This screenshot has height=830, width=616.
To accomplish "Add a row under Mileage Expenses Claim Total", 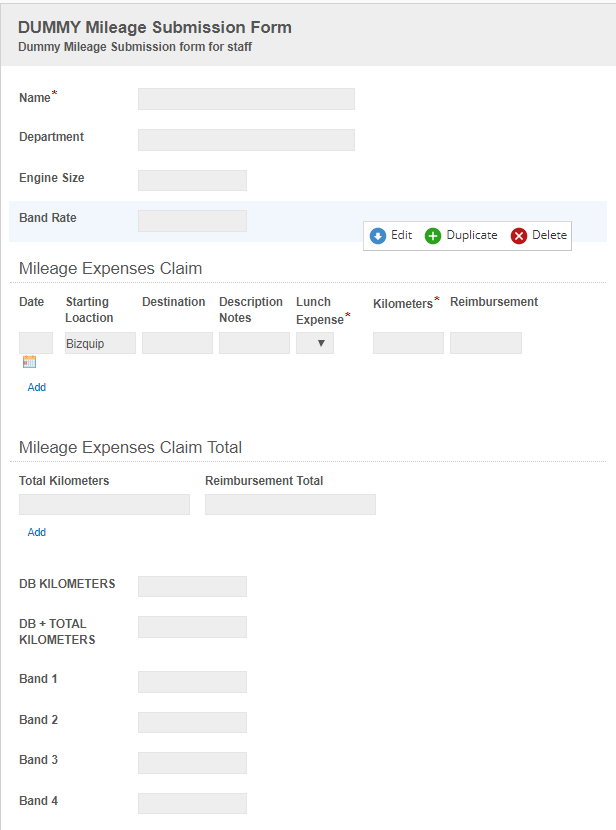I will tap(37, 532).
